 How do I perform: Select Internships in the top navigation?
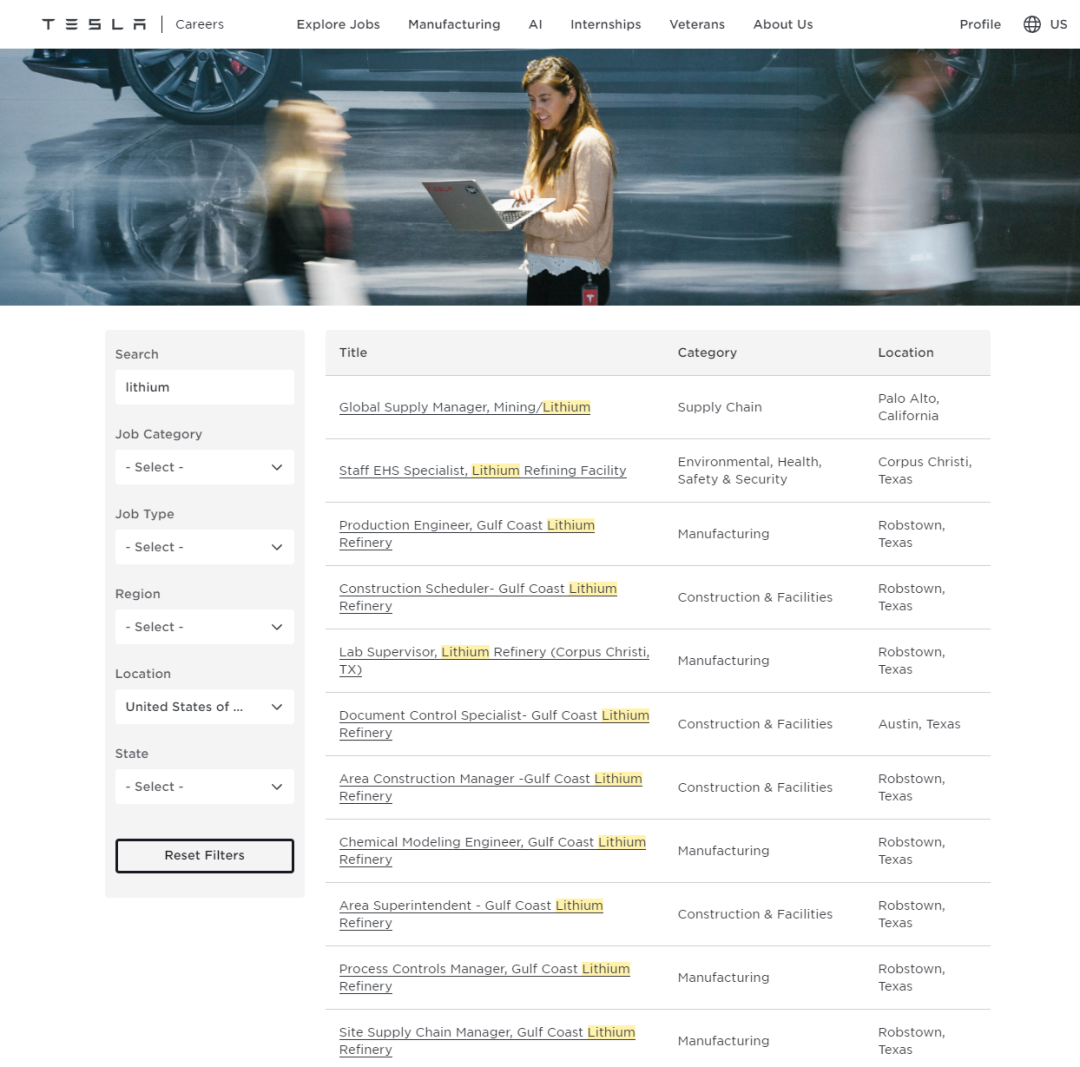point(605,24)
